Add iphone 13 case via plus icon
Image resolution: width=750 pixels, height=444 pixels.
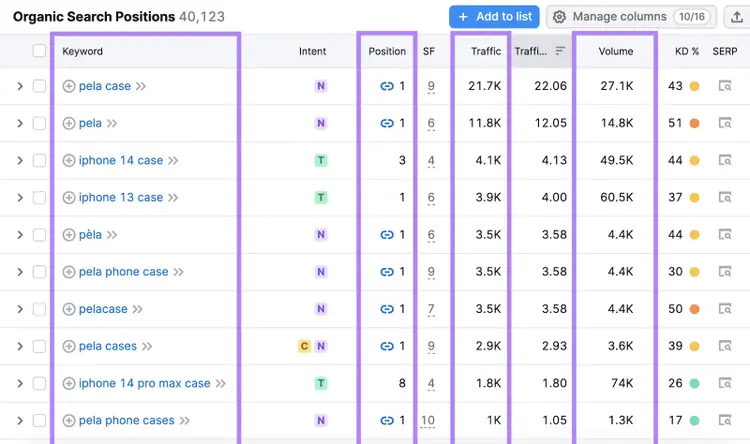click(69, 198)
